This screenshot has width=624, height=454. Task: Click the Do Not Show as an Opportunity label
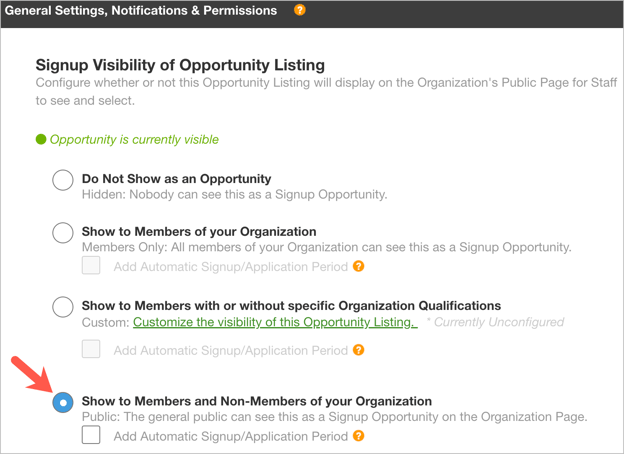coord(176,179)
